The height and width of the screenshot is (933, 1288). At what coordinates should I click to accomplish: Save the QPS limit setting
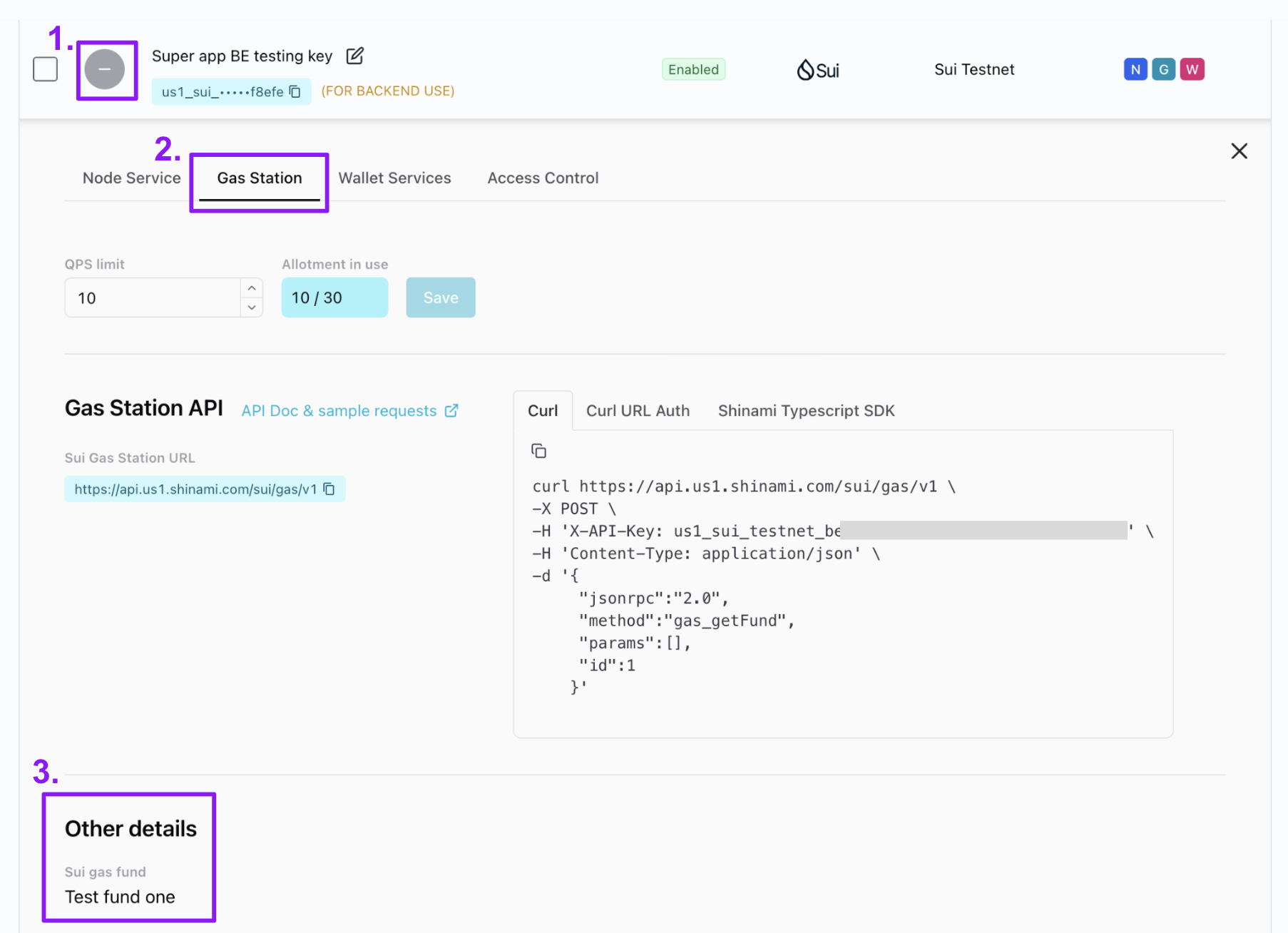pos(441,297)
